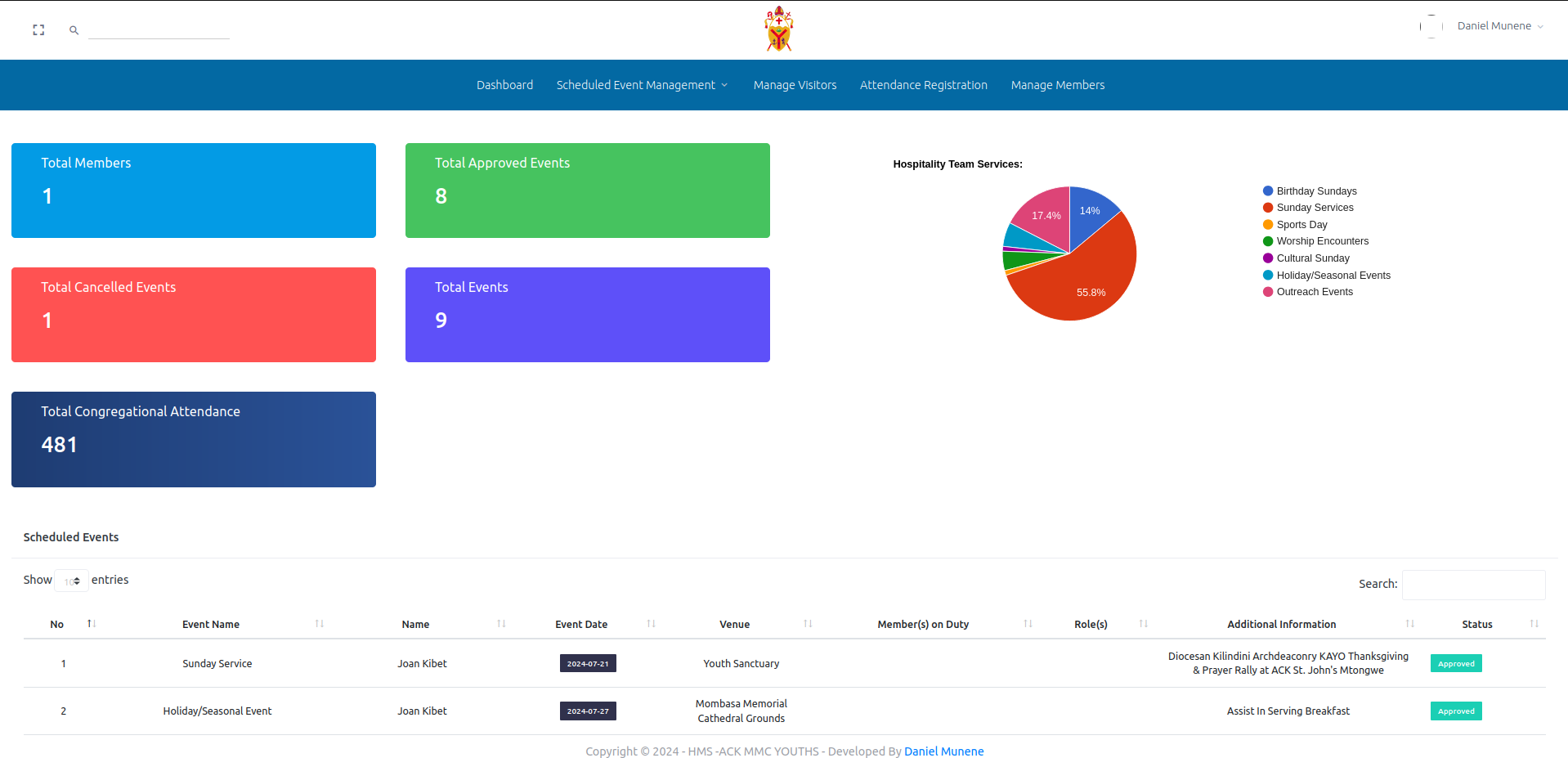Expand Scheduled Event Management dropdown
Viewport: 1568px width, 758px height.
pos(642,85)
